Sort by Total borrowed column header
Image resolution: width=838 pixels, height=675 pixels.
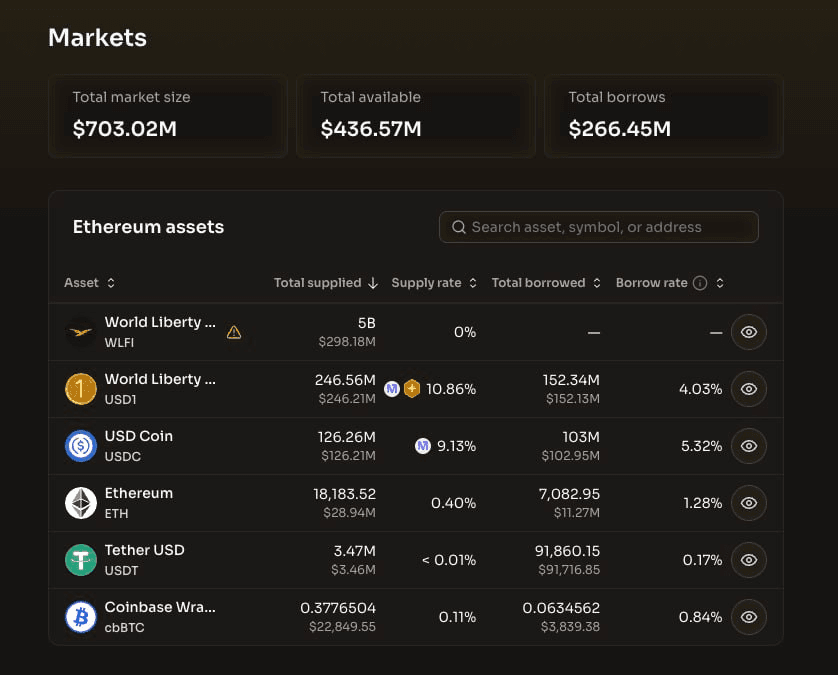546,283
